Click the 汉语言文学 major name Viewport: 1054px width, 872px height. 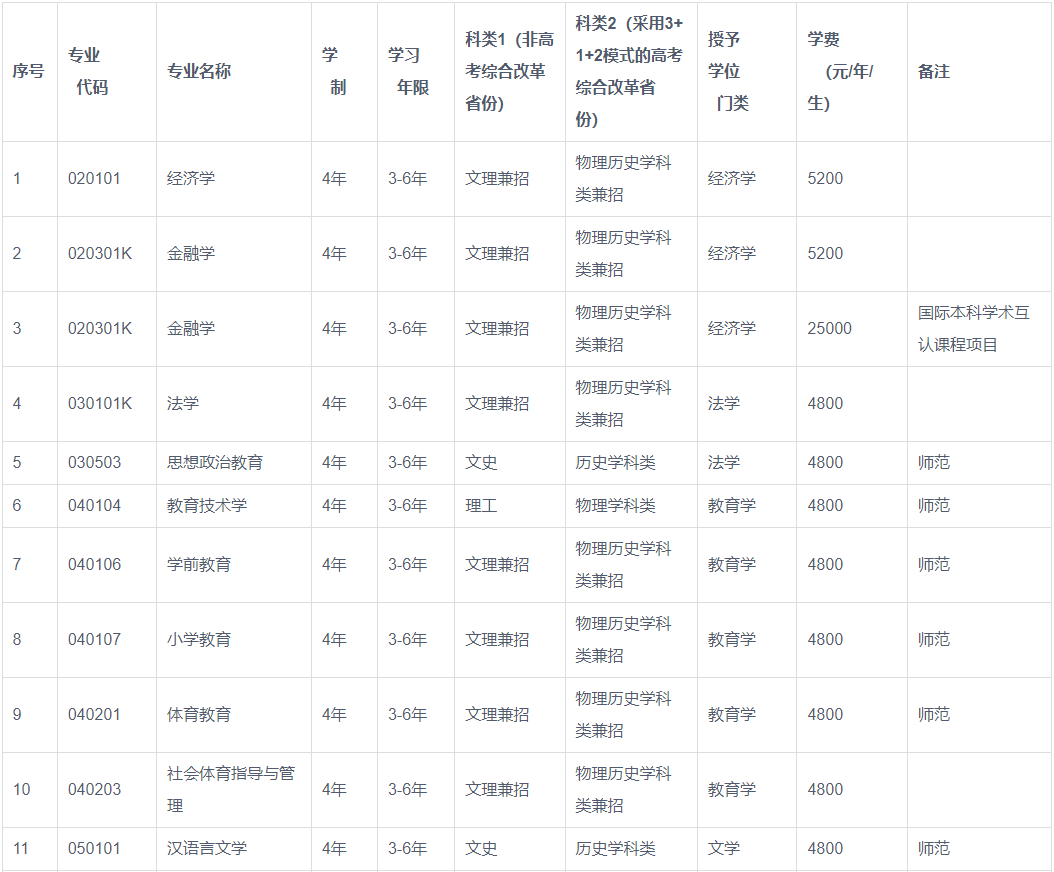point(207,848)
